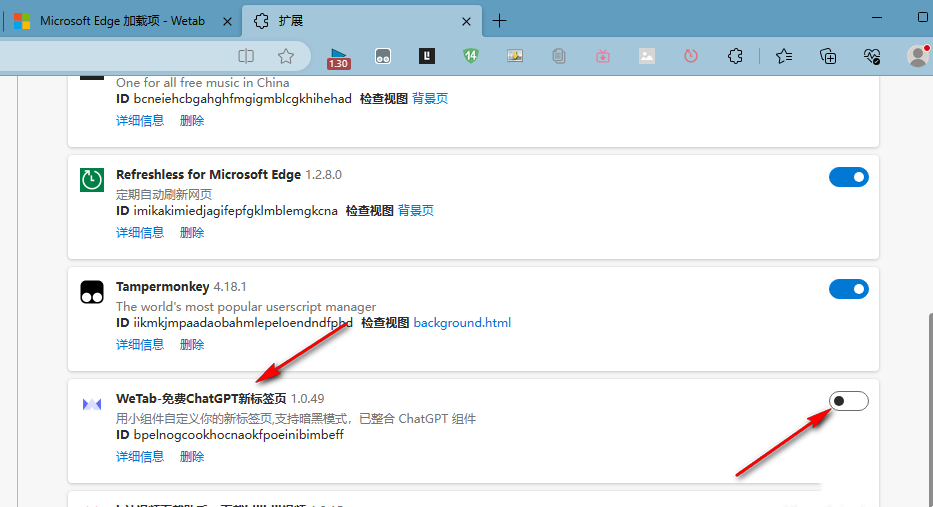933x507 pixels.
Task: Click 'One for all free music in China'
Action: coord(202,83)
